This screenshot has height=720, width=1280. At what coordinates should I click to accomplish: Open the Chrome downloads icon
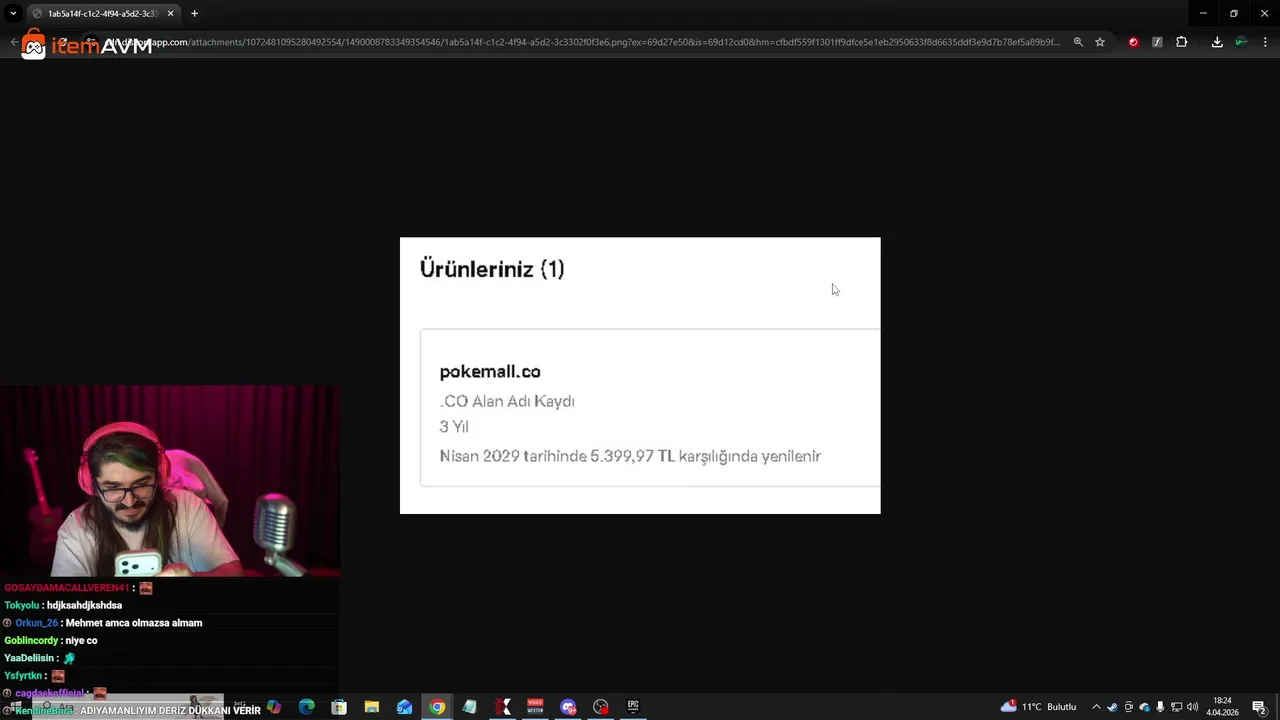click(1217, 42)
